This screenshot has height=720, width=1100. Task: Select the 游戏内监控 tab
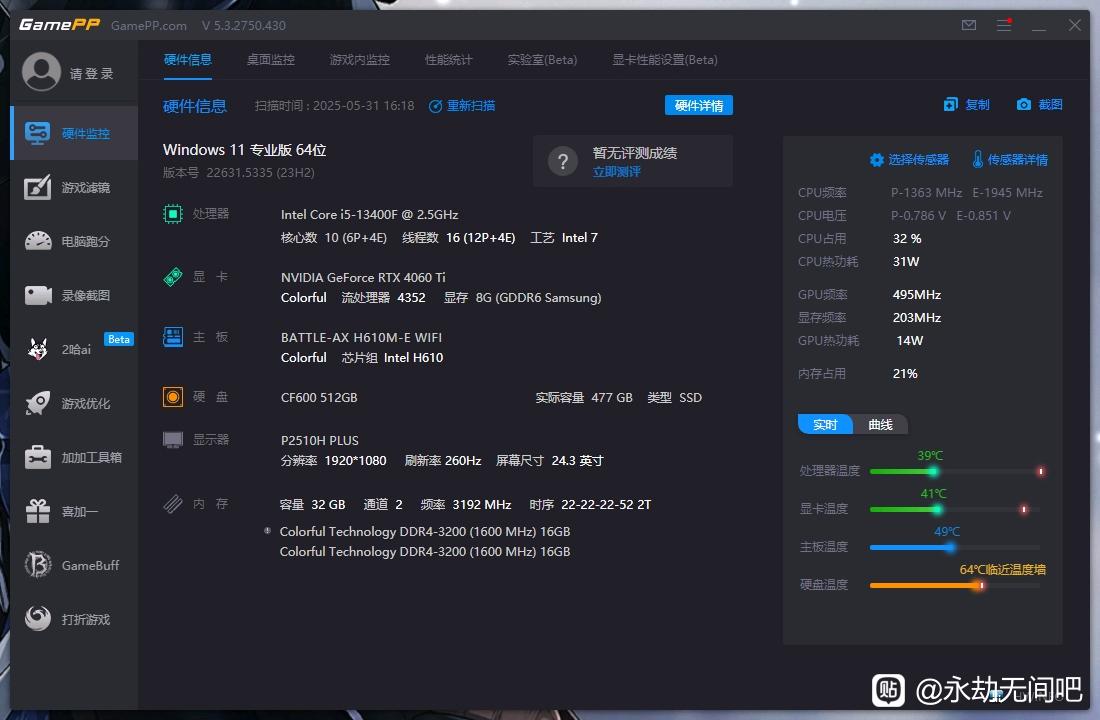coord(360,60)
